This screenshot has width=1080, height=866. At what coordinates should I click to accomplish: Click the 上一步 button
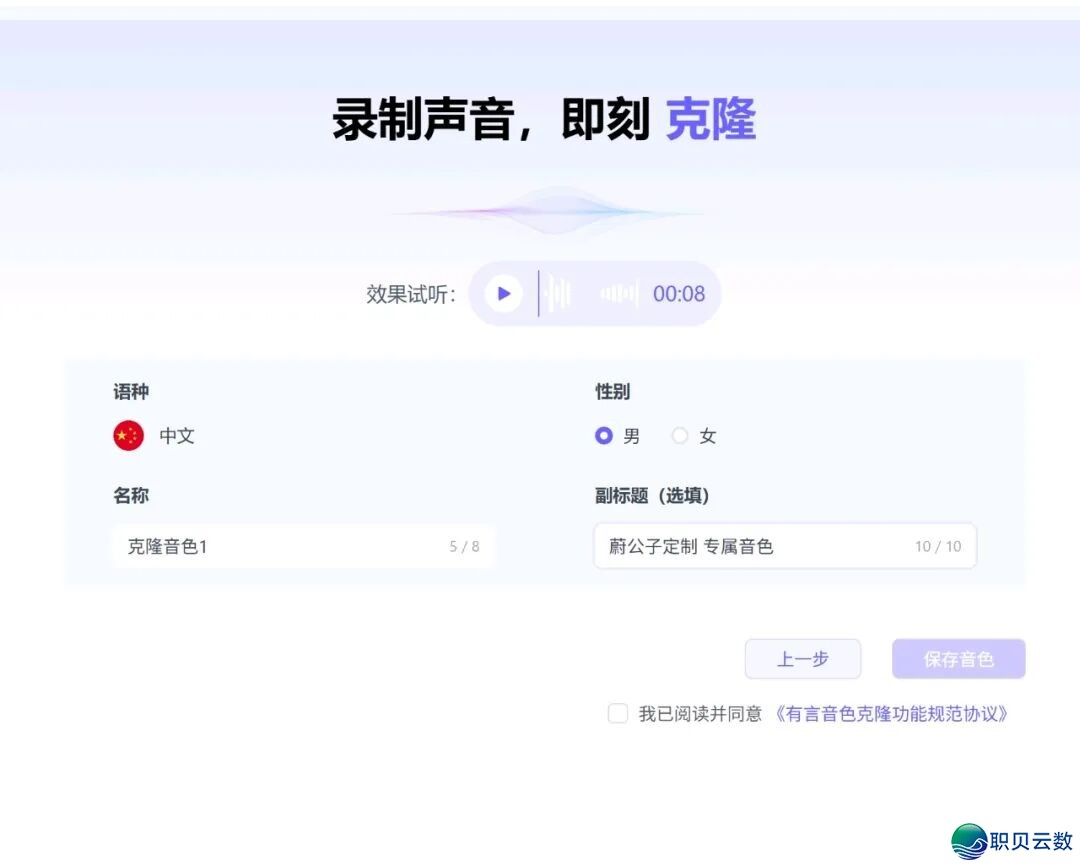803,659
